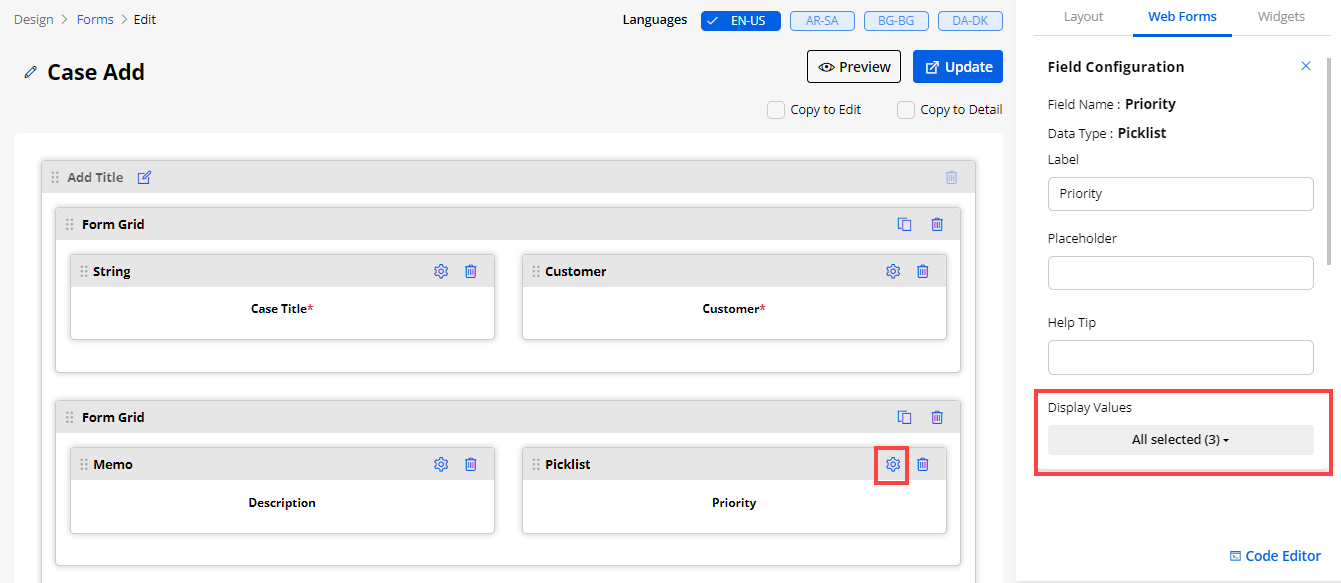Open settings gear for String field
Screen dimensions: 1341x583
[x=441, y=271]
